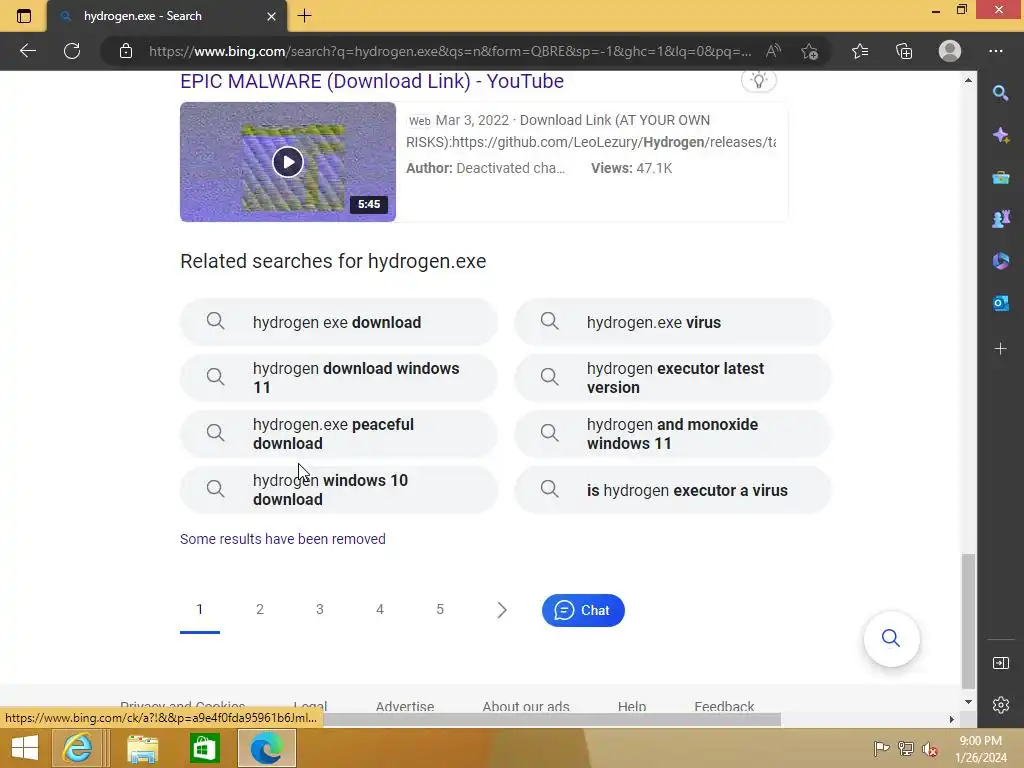Open the browser profile menu
Image resolution: width=1024 pixels, height=768 pixels.
click(950, 51)
